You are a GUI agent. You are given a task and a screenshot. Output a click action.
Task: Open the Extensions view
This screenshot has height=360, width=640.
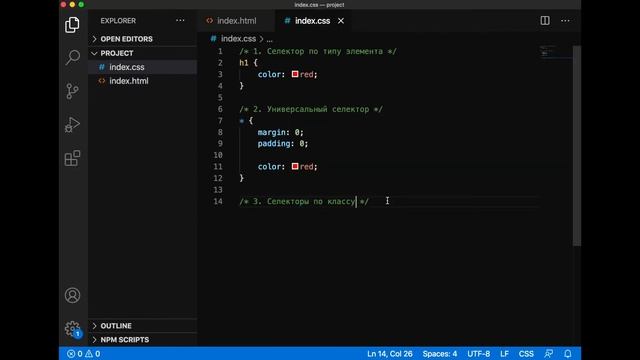[72, 158]
